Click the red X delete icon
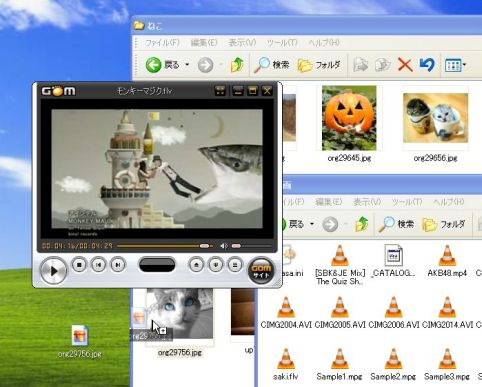The height and width of the screenshot is (387, 482). coord(405,65)
